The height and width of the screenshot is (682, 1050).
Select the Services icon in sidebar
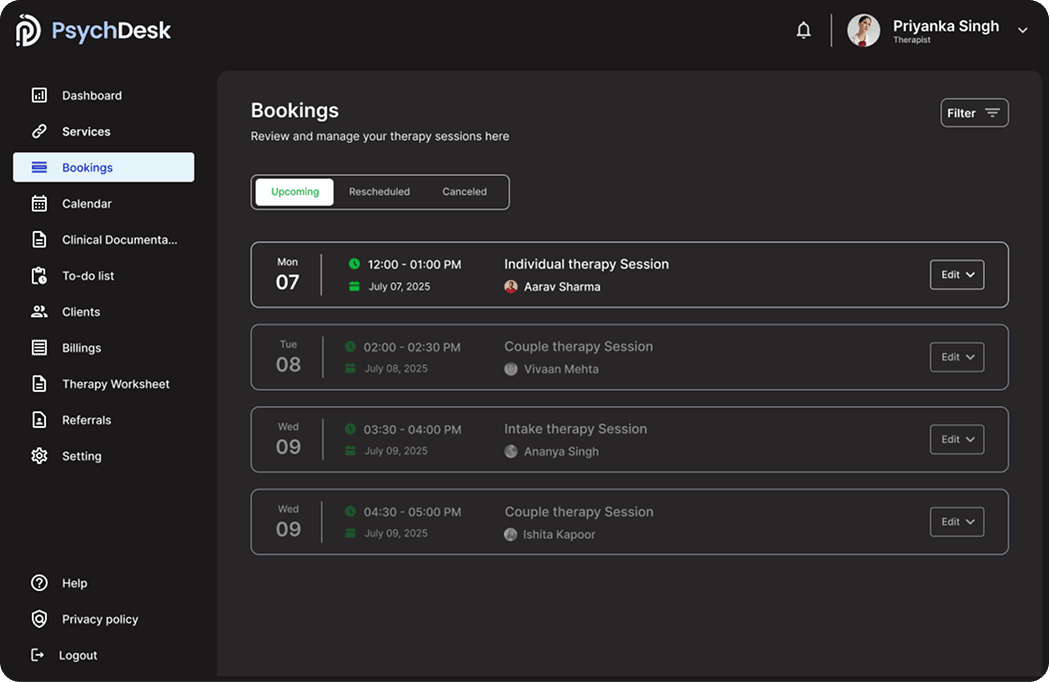(x=38, y=131)
